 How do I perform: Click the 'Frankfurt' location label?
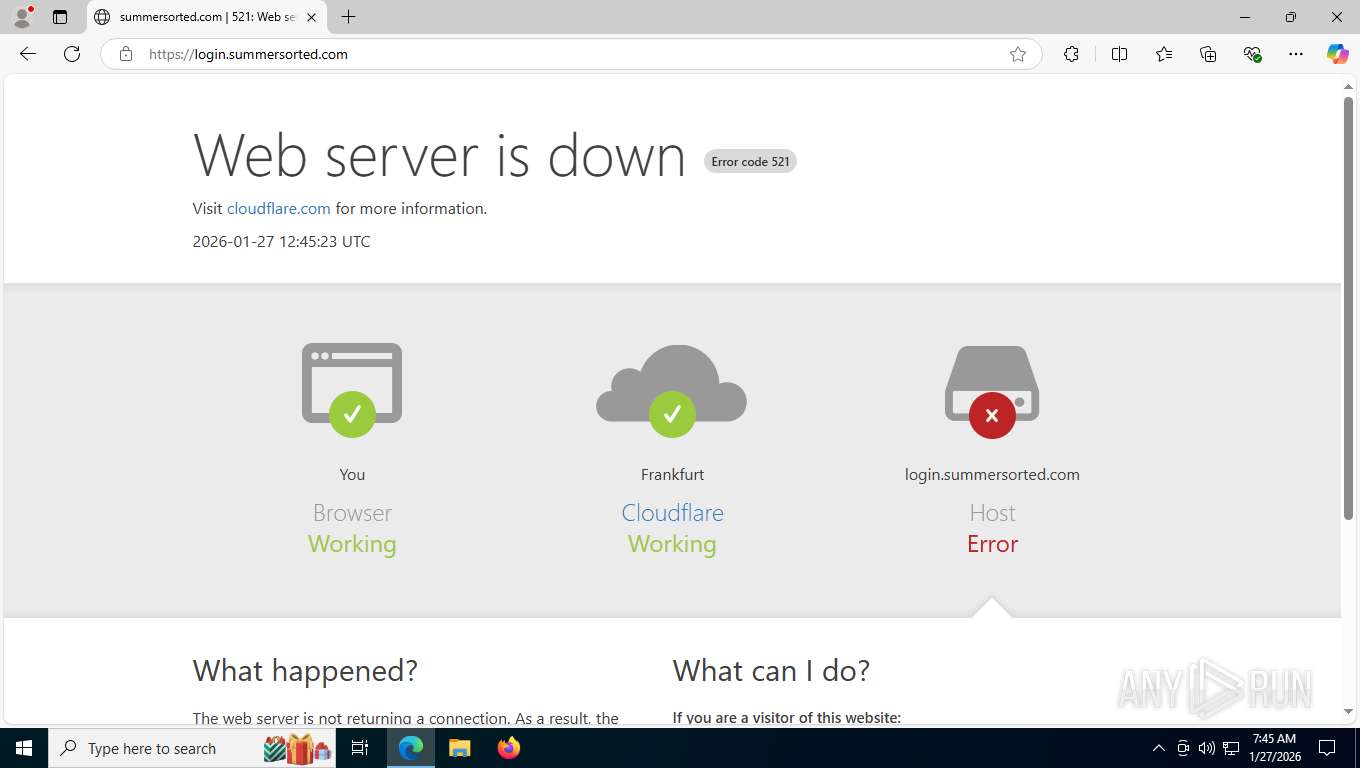(672, 474)
